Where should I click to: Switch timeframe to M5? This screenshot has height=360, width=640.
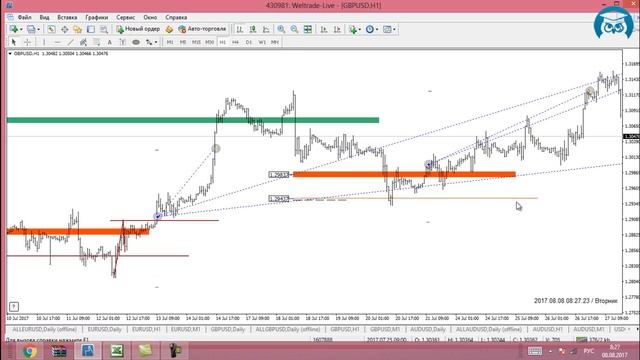[x=183, y=42]
